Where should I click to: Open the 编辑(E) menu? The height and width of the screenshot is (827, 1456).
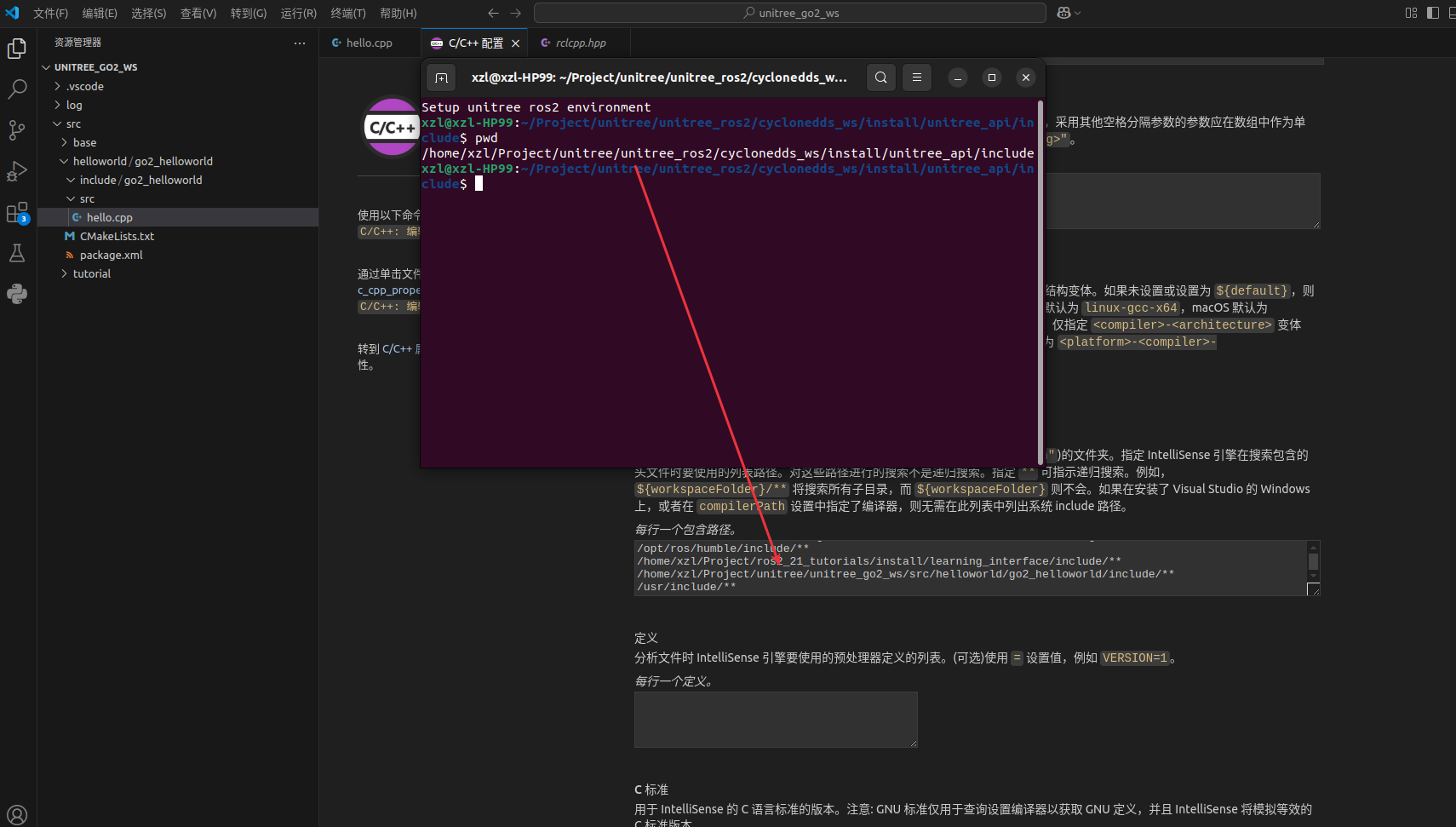(100, 13)
